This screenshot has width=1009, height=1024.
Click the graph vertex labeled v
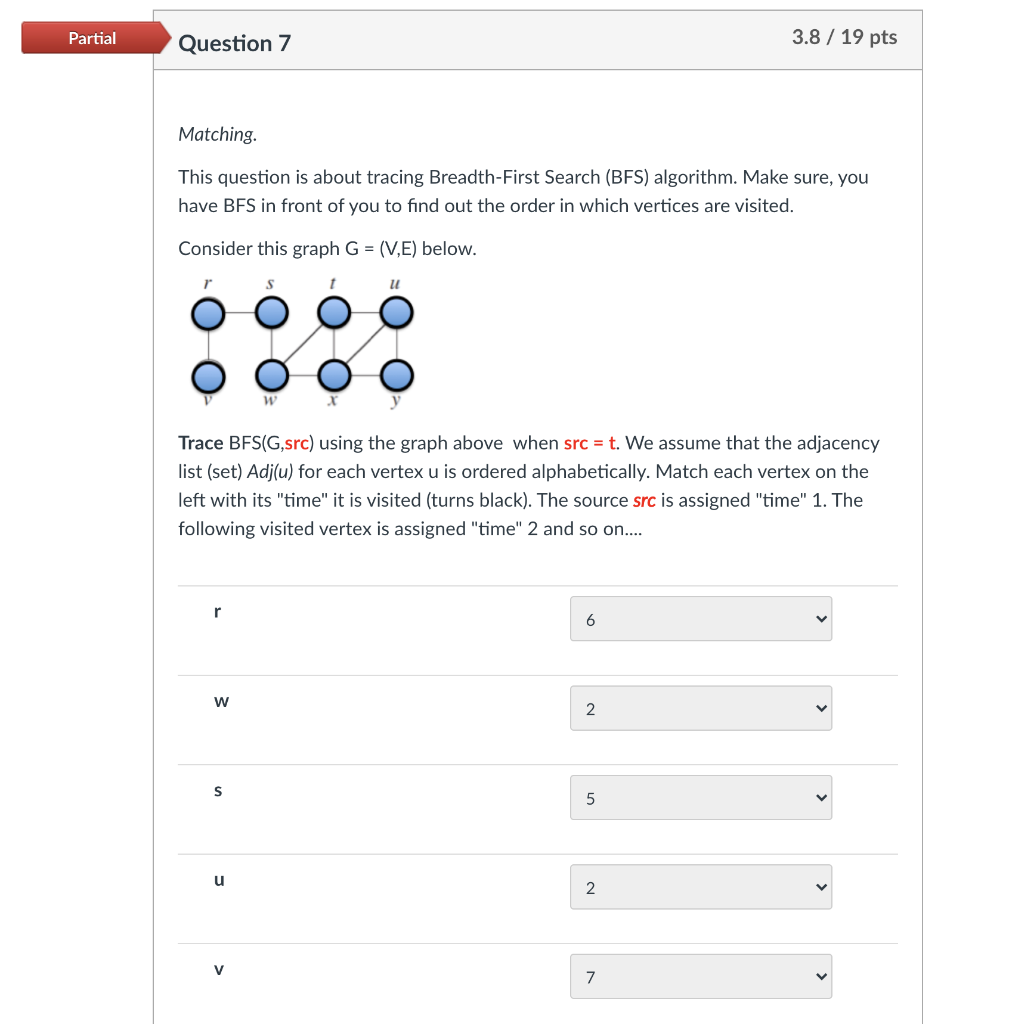tap(208, 377)
